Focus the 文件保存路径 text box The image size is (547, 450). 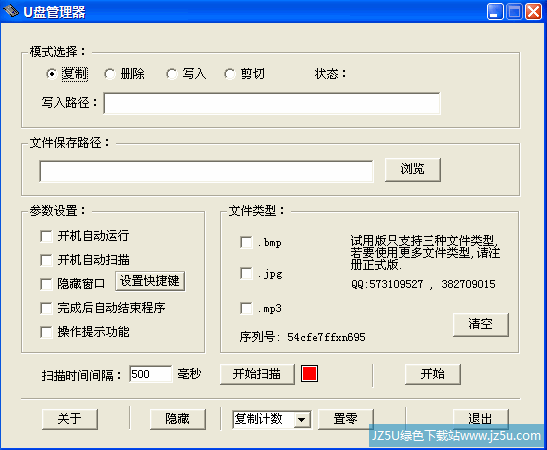[207, 171]
